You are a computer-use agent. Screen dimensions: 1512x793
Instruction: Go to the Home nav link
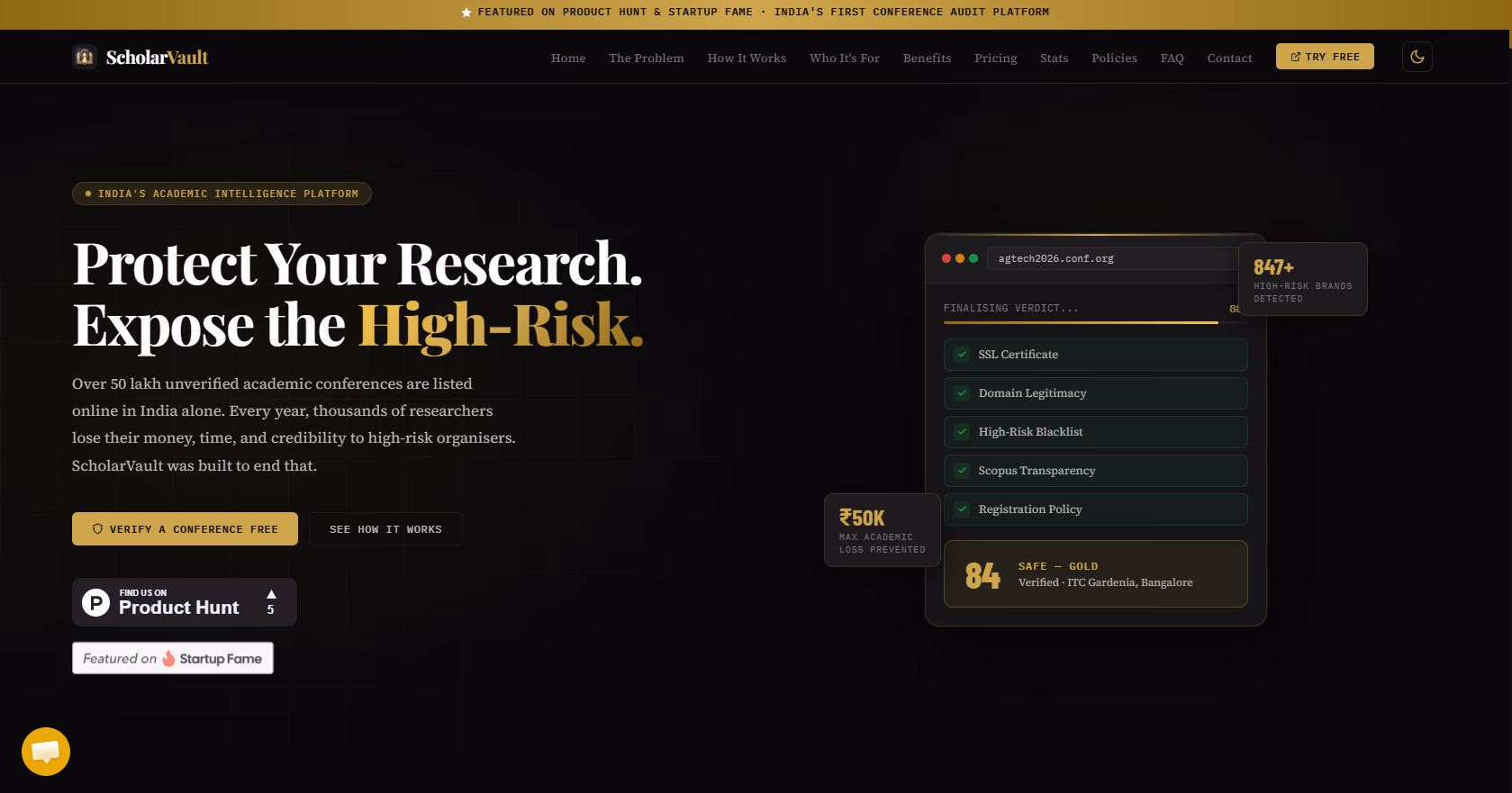pyautogui.click(x=568, y=58)
